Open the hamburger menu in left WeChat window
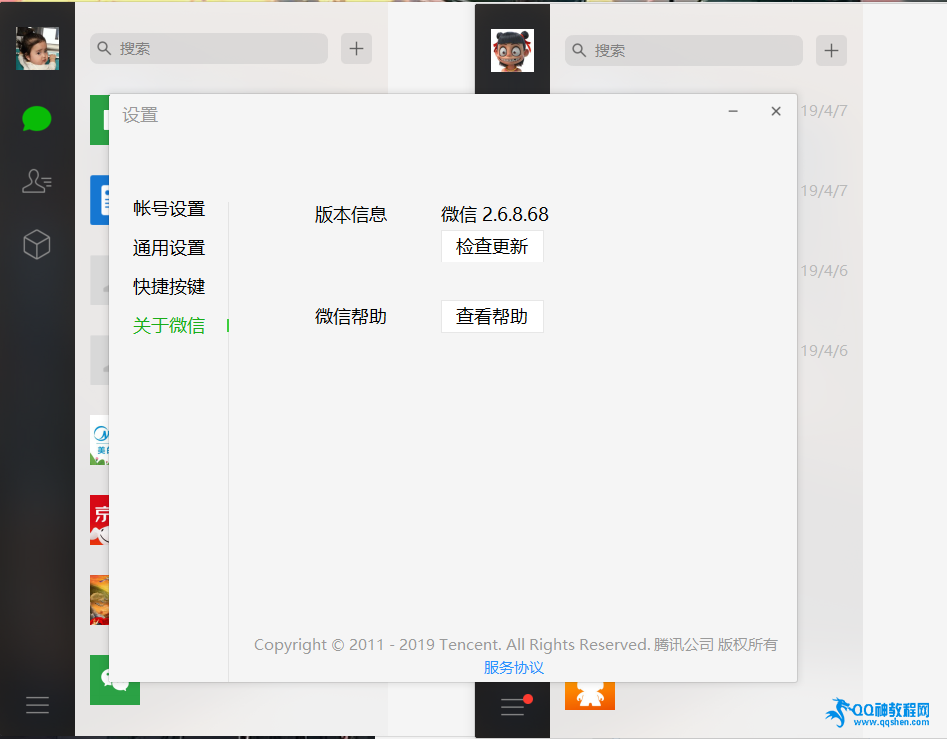 pos(37,705)
